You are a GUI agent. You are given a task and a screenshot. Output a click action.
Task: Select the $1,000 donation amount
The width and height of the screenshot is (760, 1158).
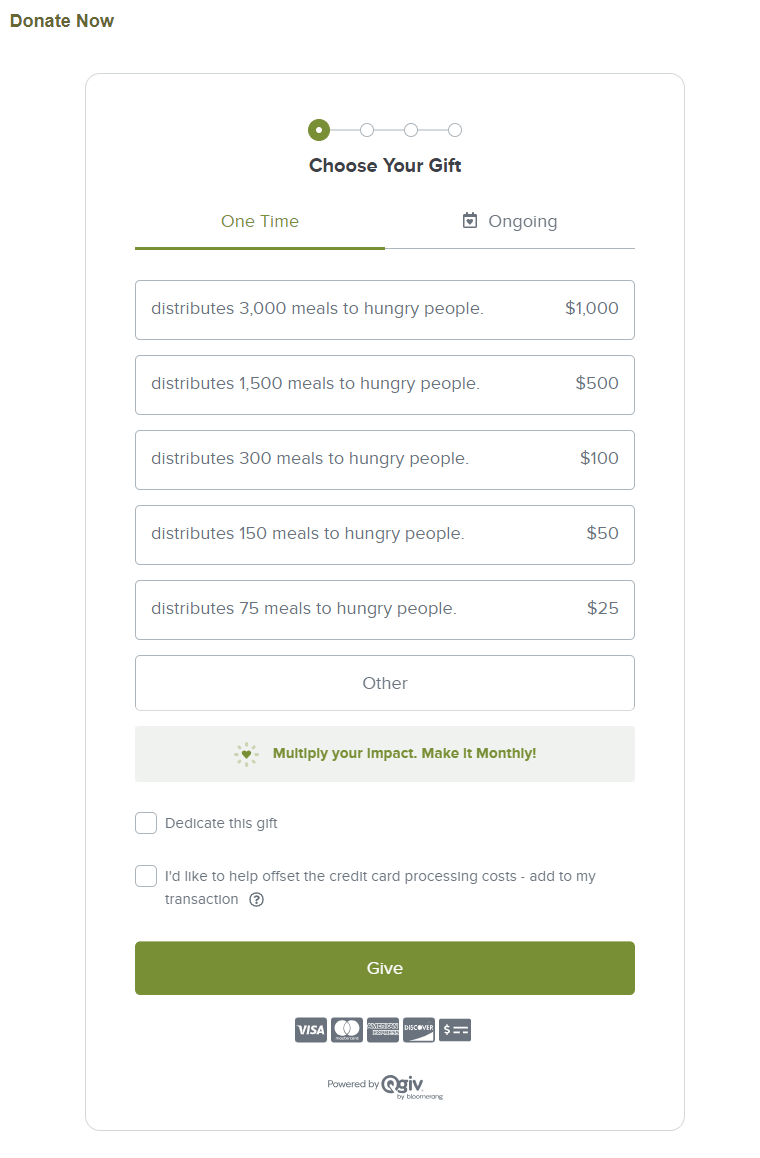coord(385,309)
